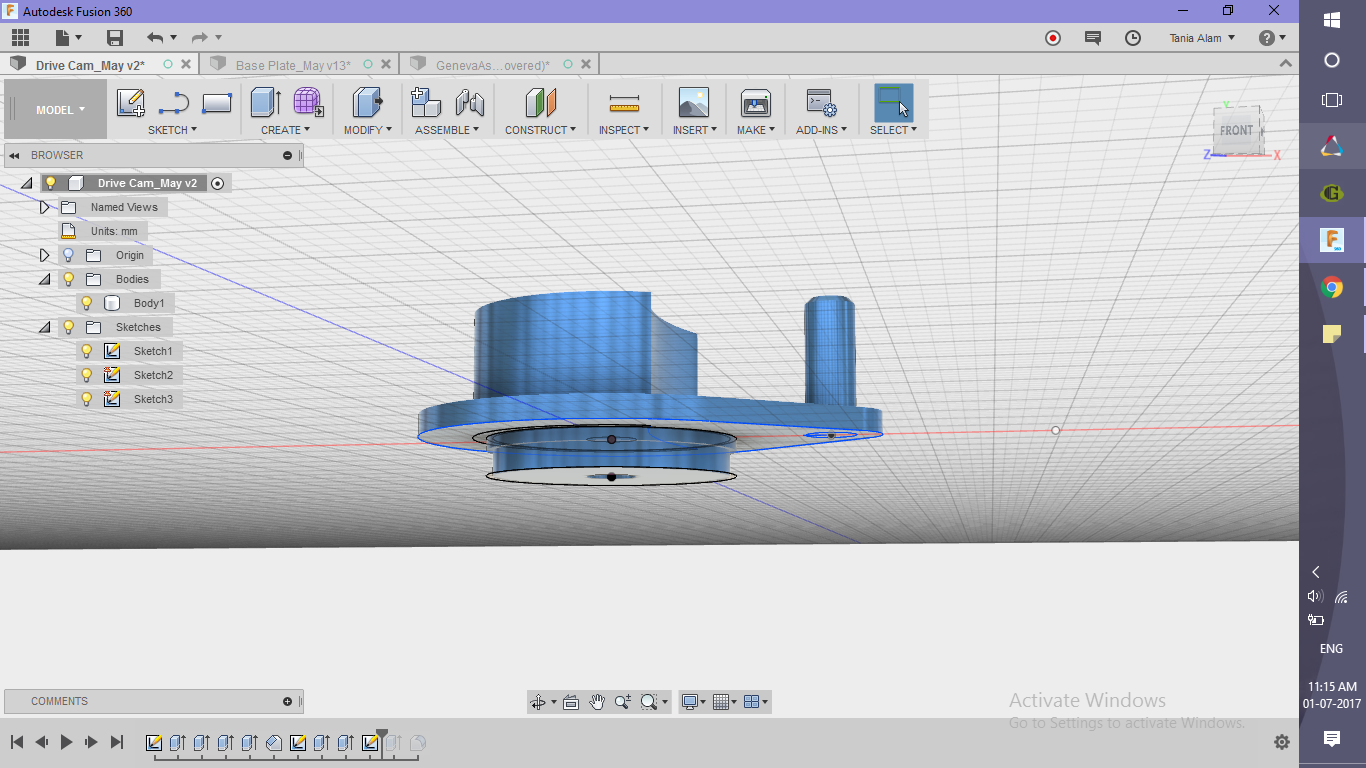
Task: Expand the Named Views folder
Action: click(45, 207)
